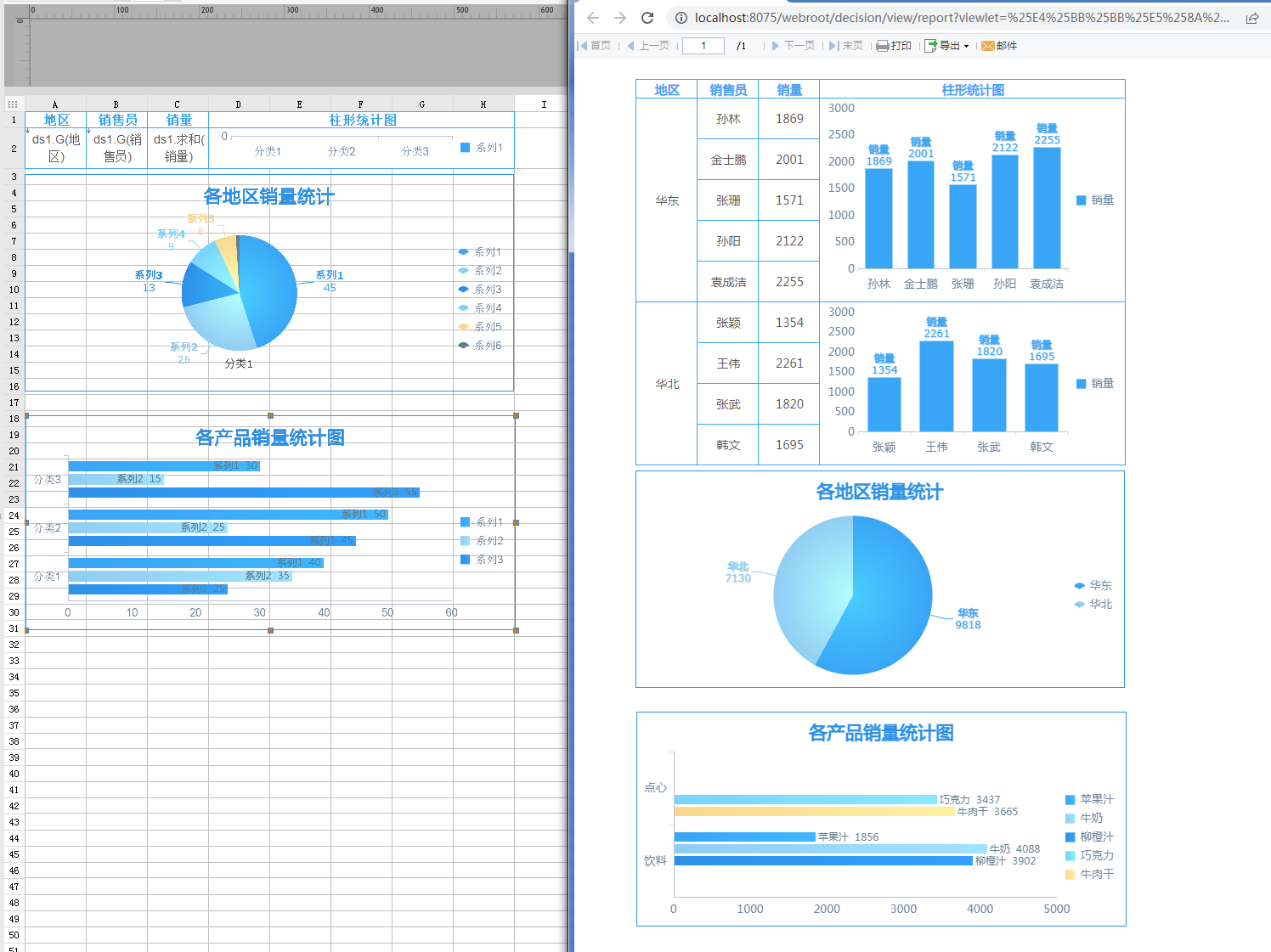This screenshot has width=1271, height=952.
Task: Click 系列2 legend in designer bar chart
Action: [482, 541]
